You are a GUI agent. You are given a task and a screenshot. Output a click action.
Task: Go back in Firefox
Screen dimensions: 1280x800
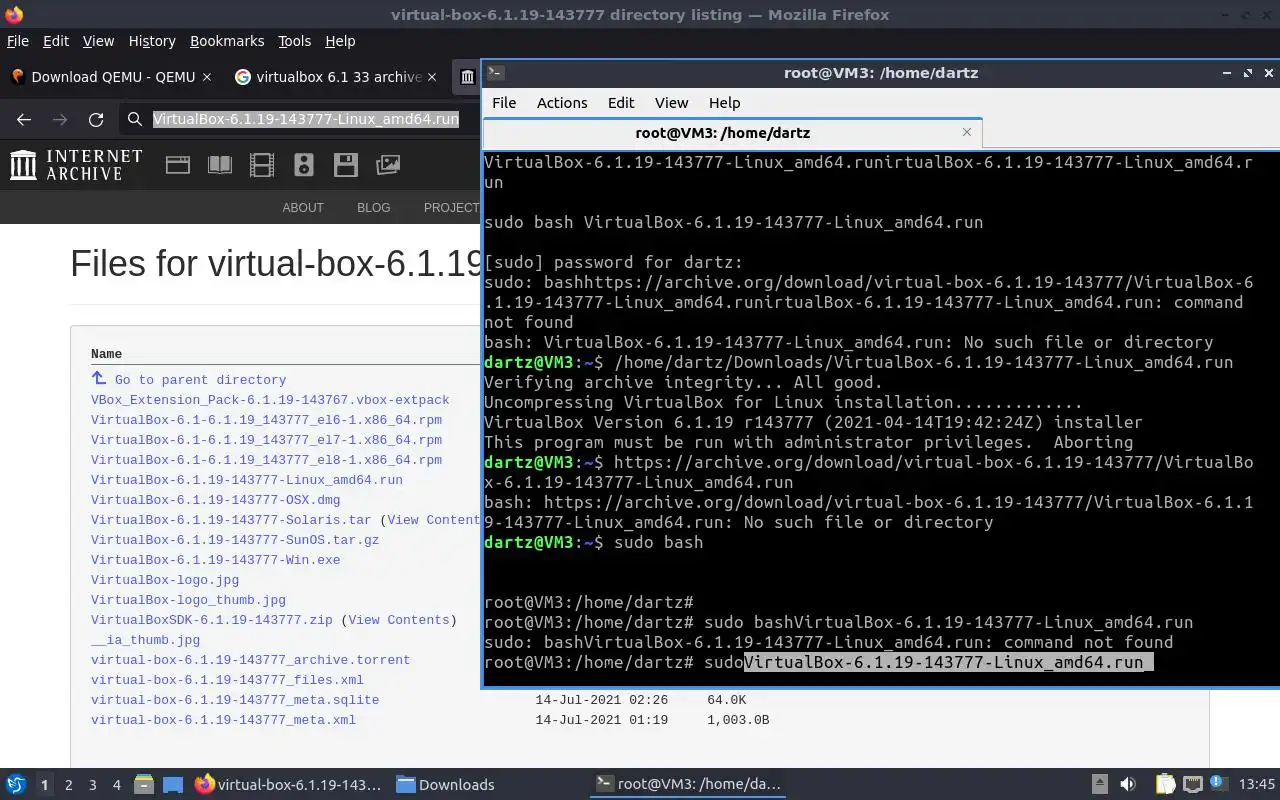point(24,119)
